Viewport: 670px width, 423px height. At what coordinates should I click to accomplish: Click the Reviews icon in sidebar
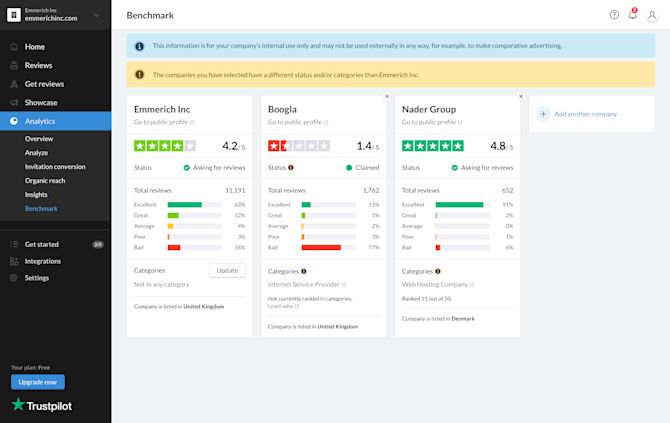pyautogui.click(x=14, y=65)
